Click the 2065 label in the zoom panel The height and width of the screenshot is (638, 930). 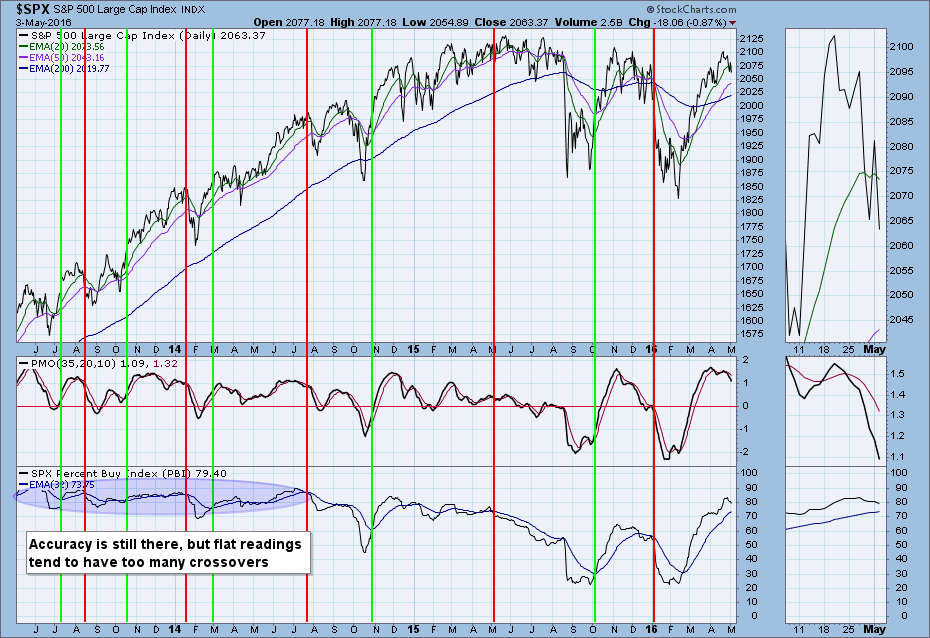pos(902,221)
